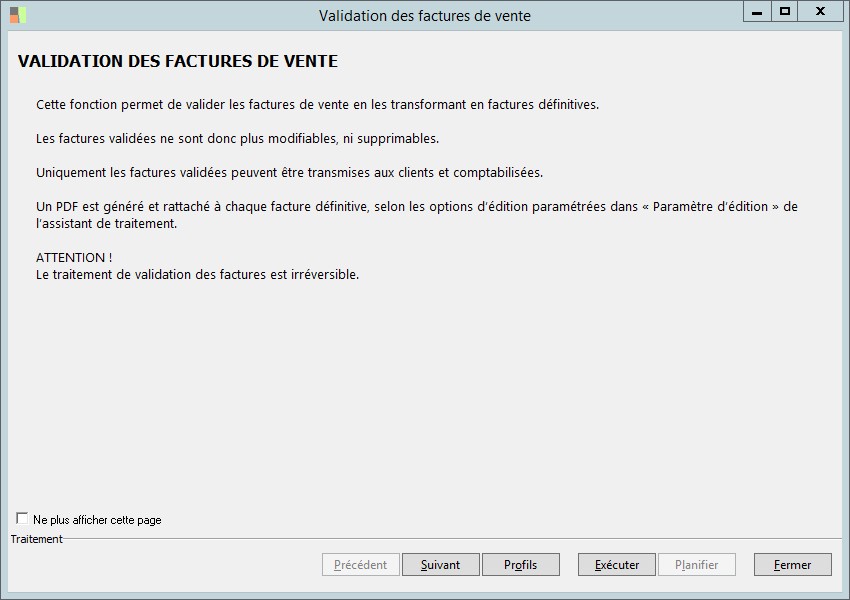Click the greyed-out Précédent button

[361, 565]
